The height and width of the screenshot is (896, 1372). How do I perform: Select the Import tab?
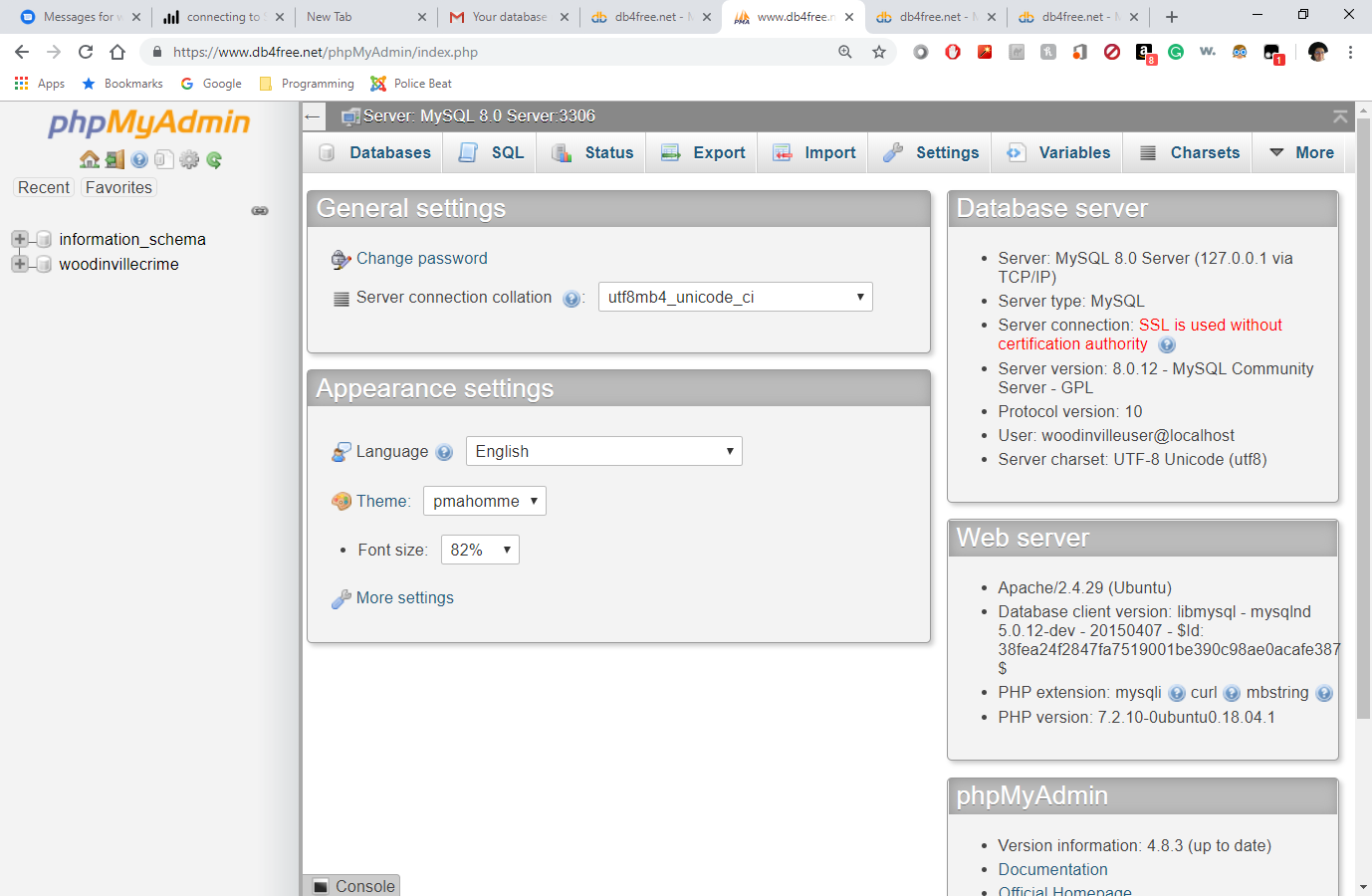pyautogui.click(x=814, y=152)
